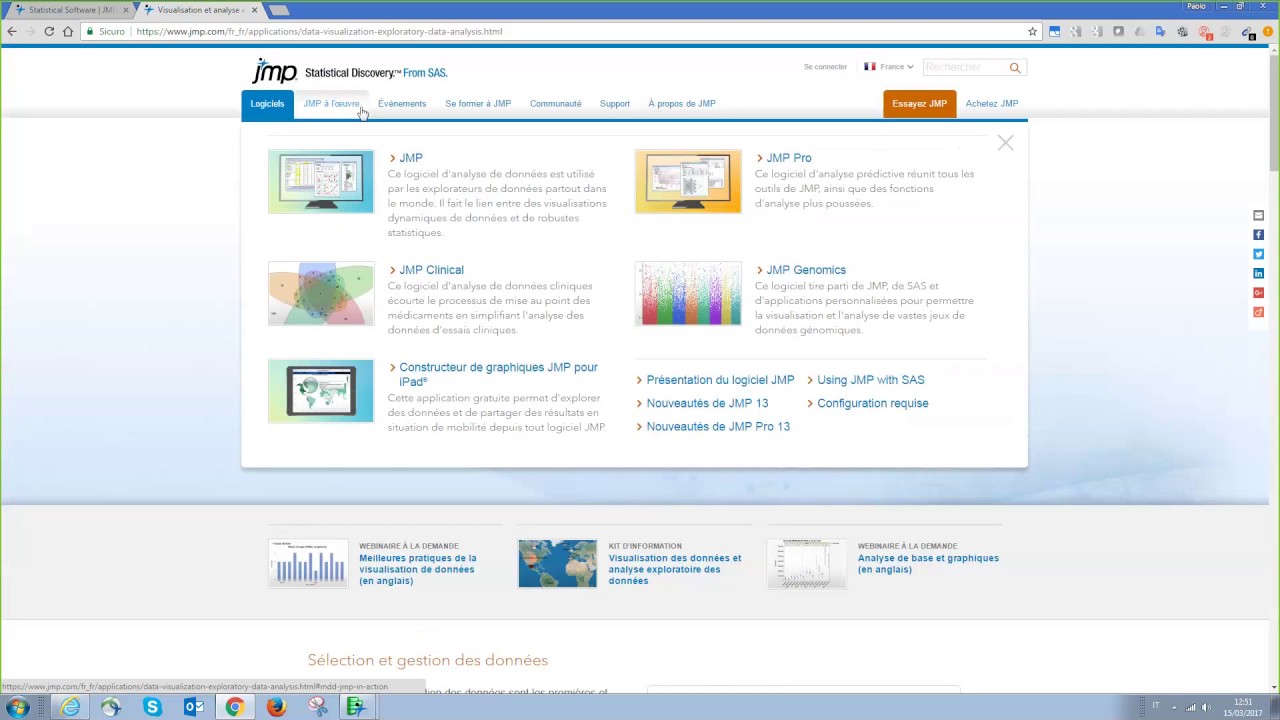This screenshot has width=1280, height=720.
Task: Open the À propos de JMP menu
Action: (682, 104)
